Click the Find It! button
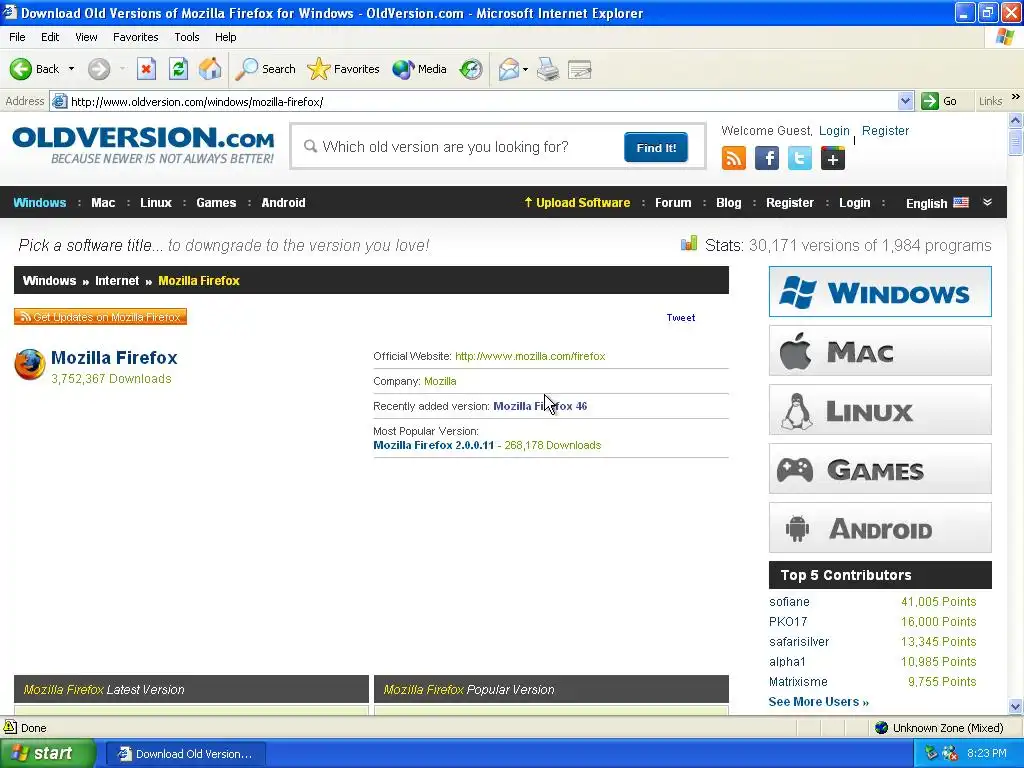 click(x=656, y=148)
